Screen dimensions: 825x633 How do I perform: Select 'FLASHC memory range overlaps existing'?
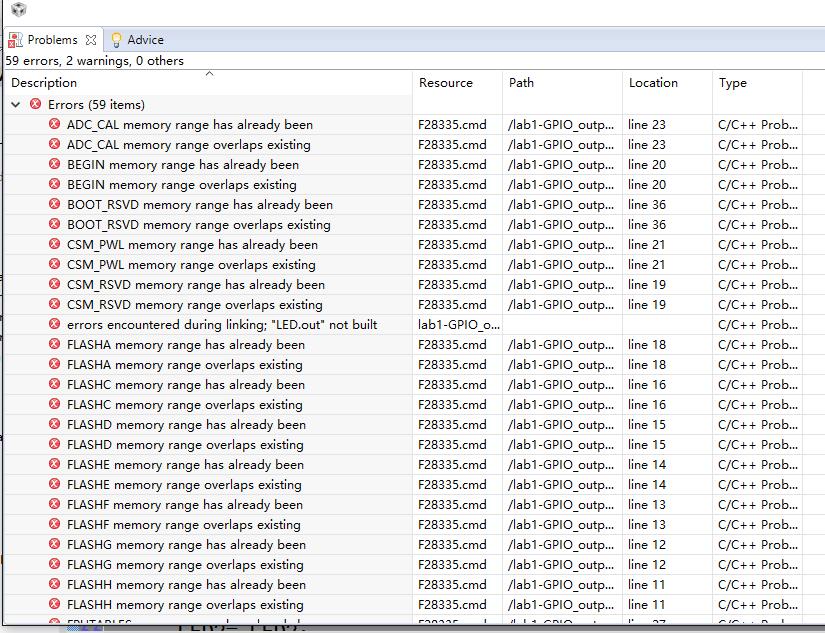coord(185,405)
